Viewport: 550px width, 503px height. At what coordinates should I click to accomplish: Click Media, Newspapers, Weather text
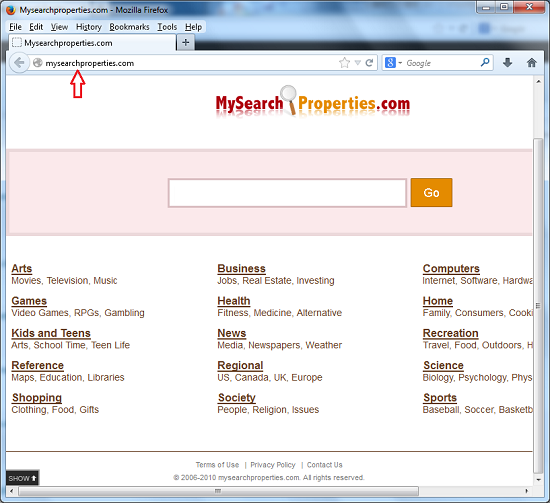280,345
